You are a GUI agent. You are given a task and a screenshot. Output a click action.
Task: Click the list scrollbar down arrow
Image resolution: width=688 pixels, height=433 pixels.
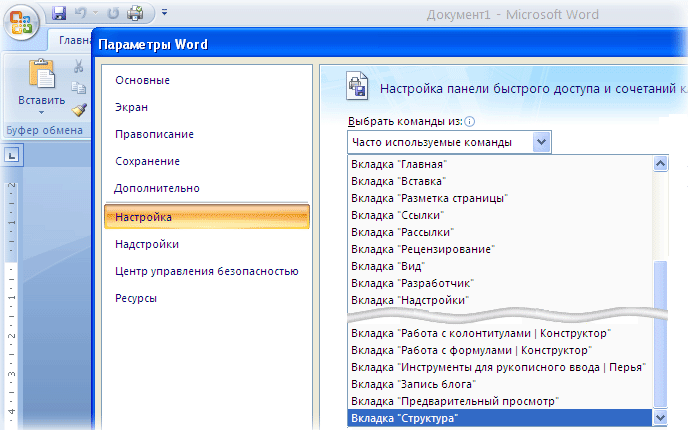coord(660,418)
